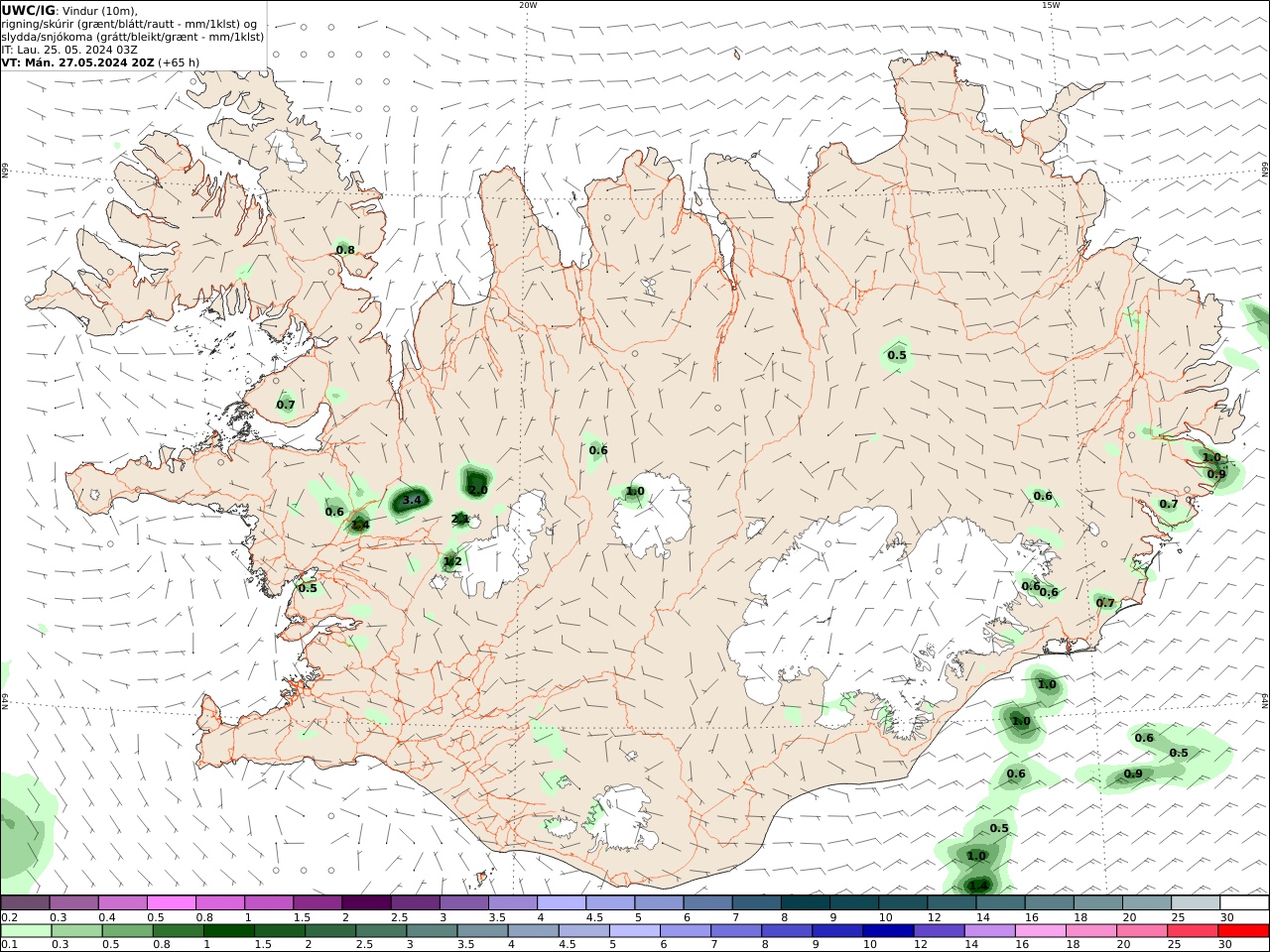The width and height of the screenshot is (1270, 952).
Task: Select the palest green rain swatch starting at 0.1
Action: [x=26, y=931]
